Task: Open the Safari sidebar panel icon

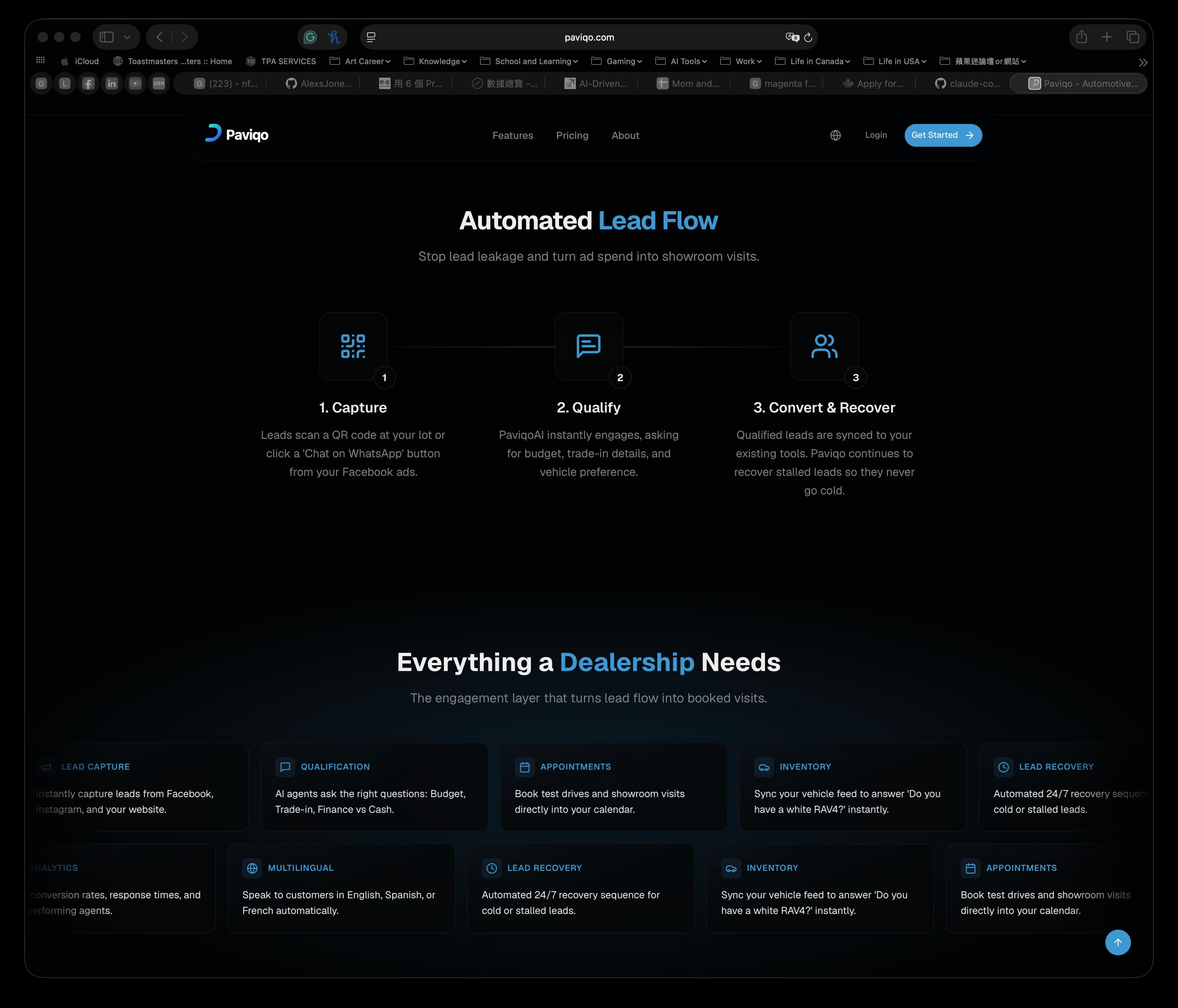Action: click(x=106, y=37)
